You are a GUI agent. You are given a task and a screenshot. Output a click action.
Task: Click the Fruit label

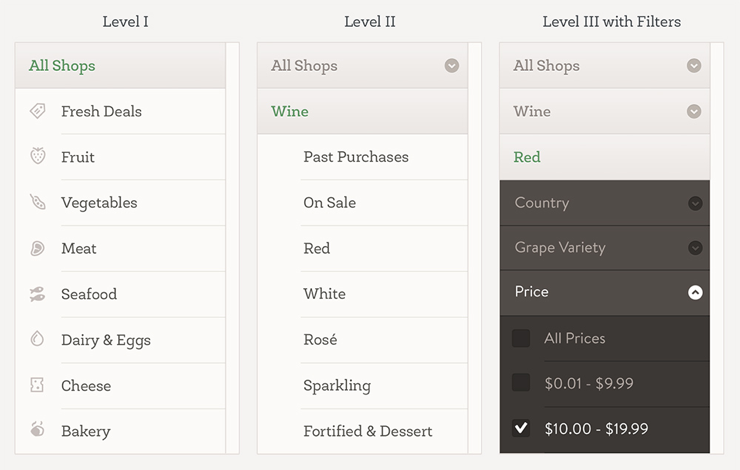[78, 157]
